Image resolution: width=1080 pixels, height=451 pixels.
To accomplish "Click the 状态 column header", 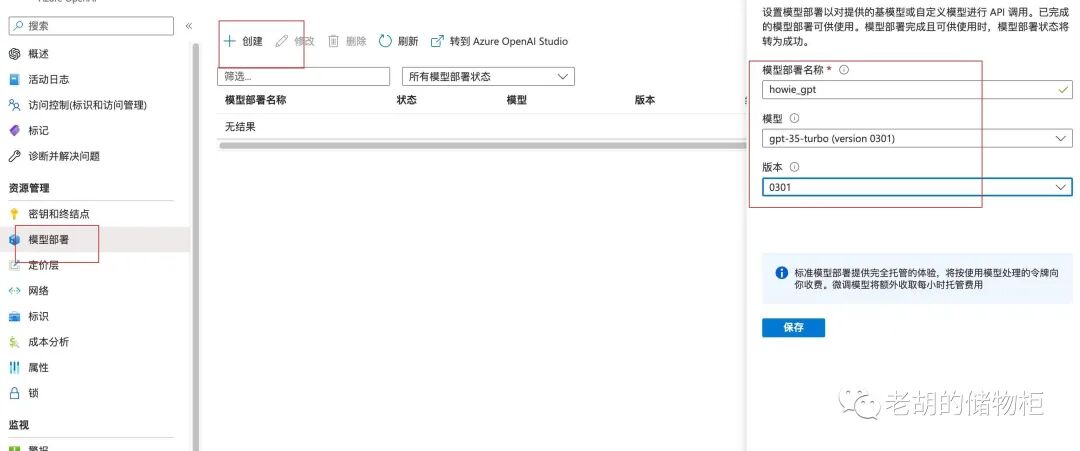I will pyautogui.click(x=406, y=100).
